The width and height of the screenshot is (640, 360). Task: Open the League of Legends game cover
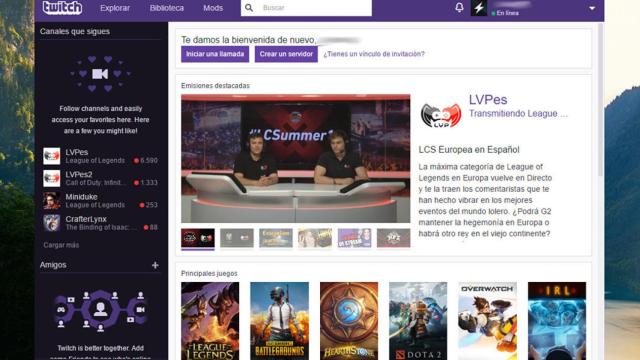coord(210,321)
